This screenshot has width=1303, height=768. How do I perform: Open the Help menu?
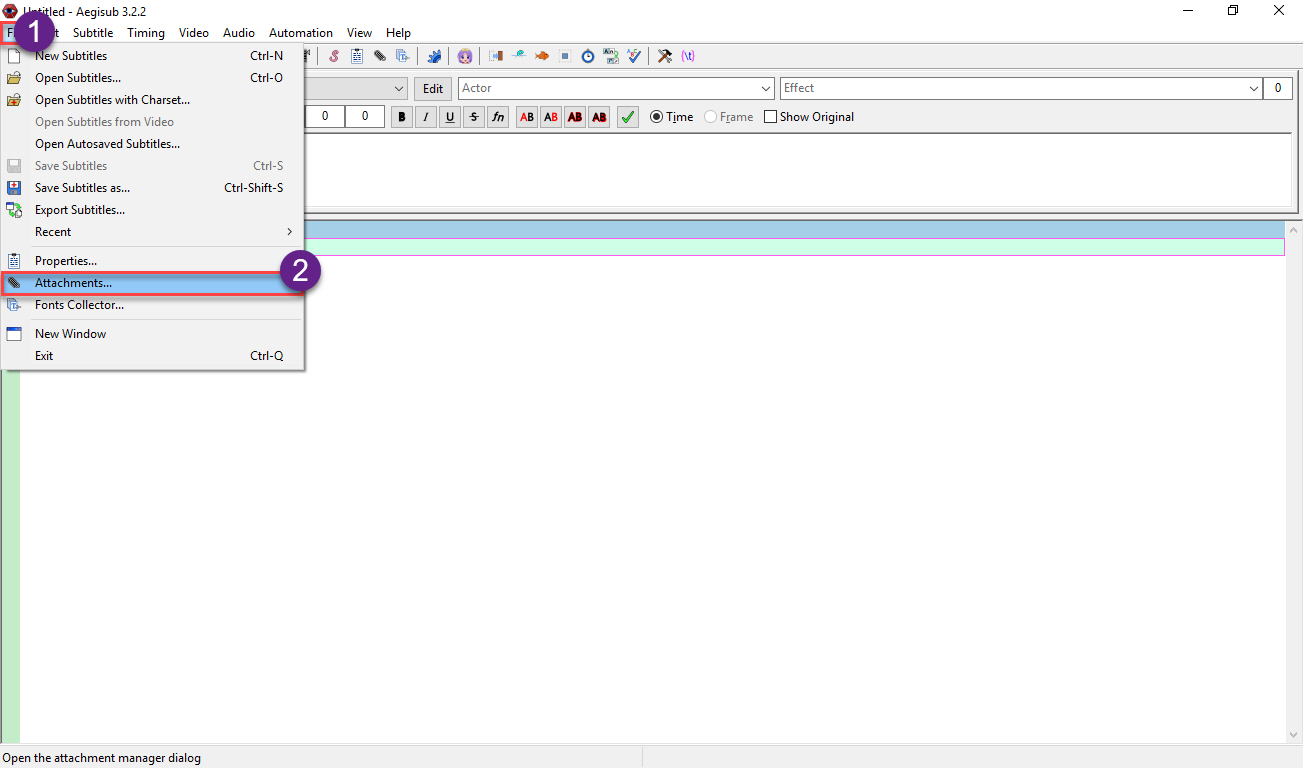(x=399, y=33)
